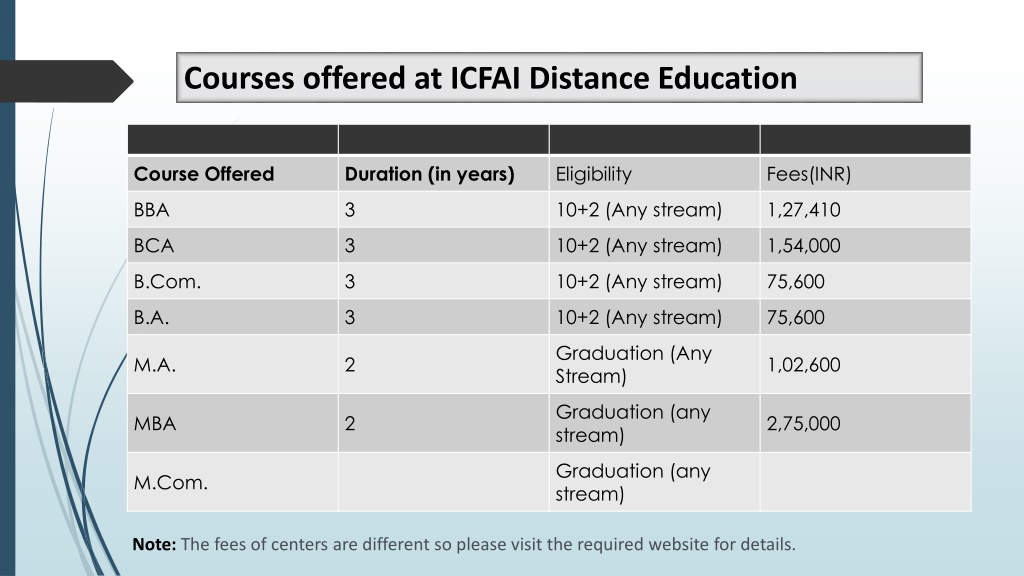Click the Note text about center fees
The height and width of the screenshot is (576, 1024).
[x=464, y=545]
